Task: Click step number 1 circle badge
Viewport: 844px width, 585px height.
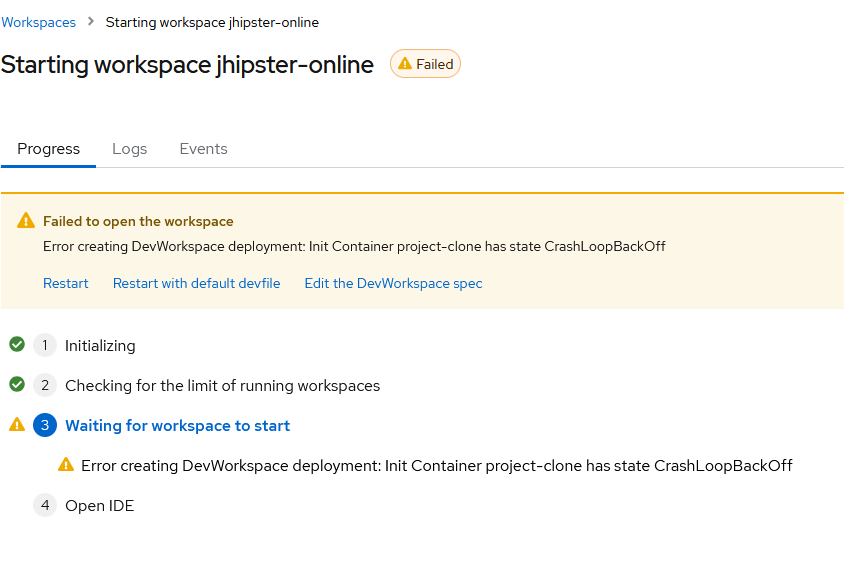Action: [x=45, y=345]
